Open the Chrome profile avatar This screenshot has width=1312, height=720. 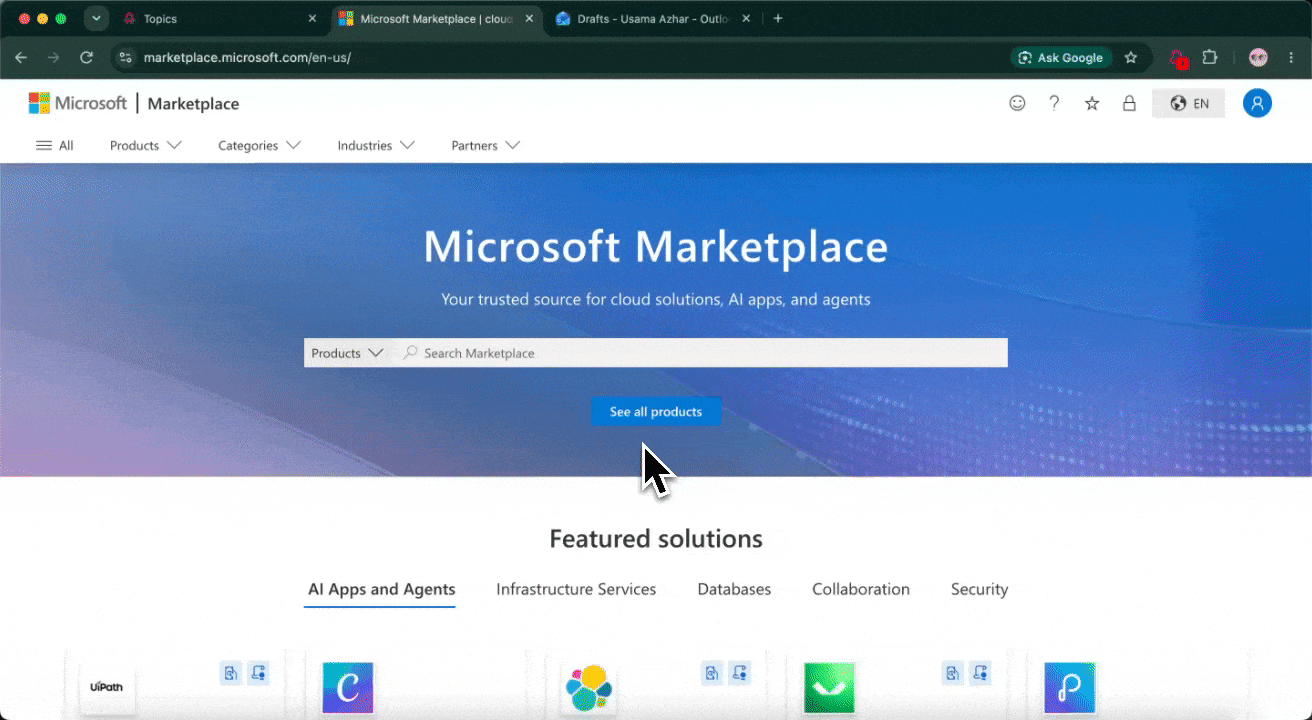[1258, 58]
